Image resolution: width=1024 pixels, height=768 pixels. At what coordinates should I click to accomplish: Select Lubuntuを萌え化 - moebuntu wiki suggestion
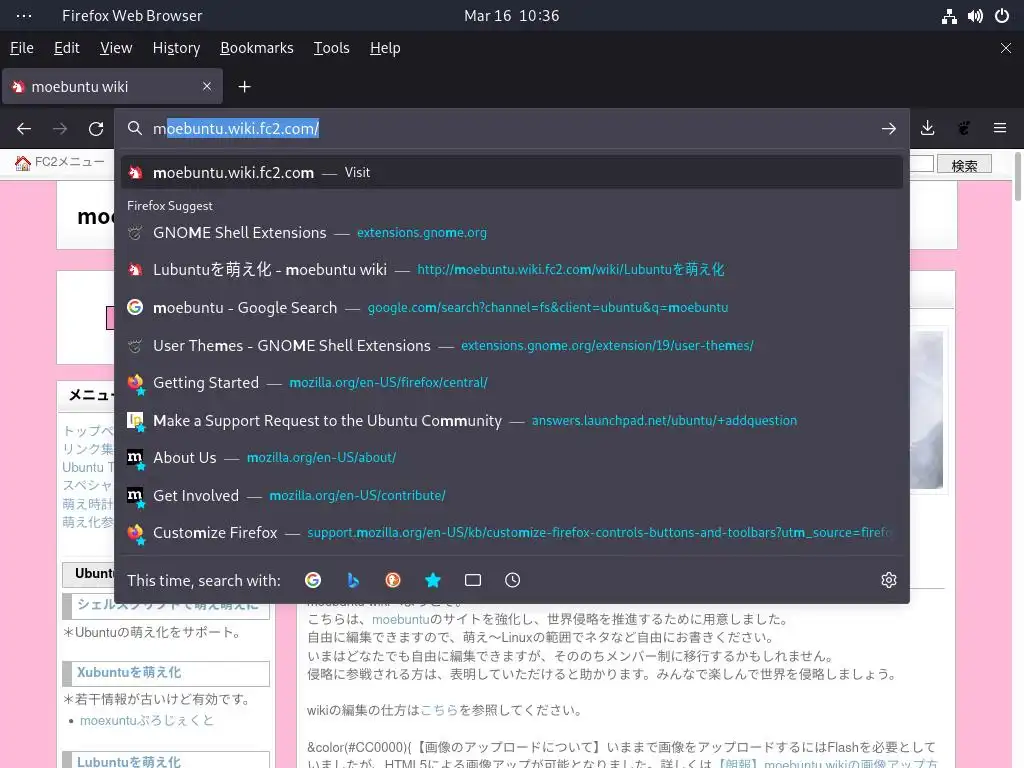click(511, 270)
